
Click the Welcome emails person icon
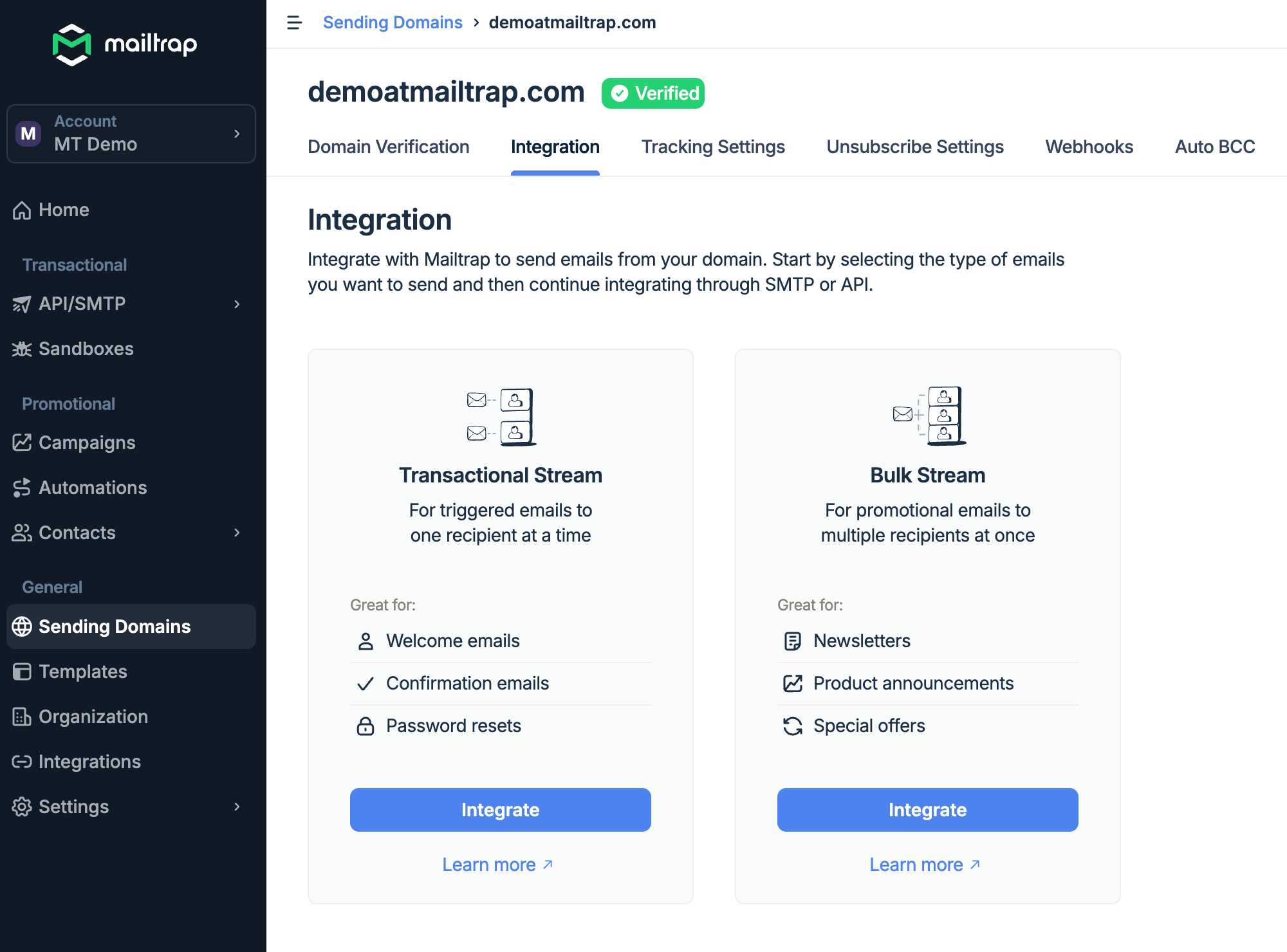coord(366,641)
